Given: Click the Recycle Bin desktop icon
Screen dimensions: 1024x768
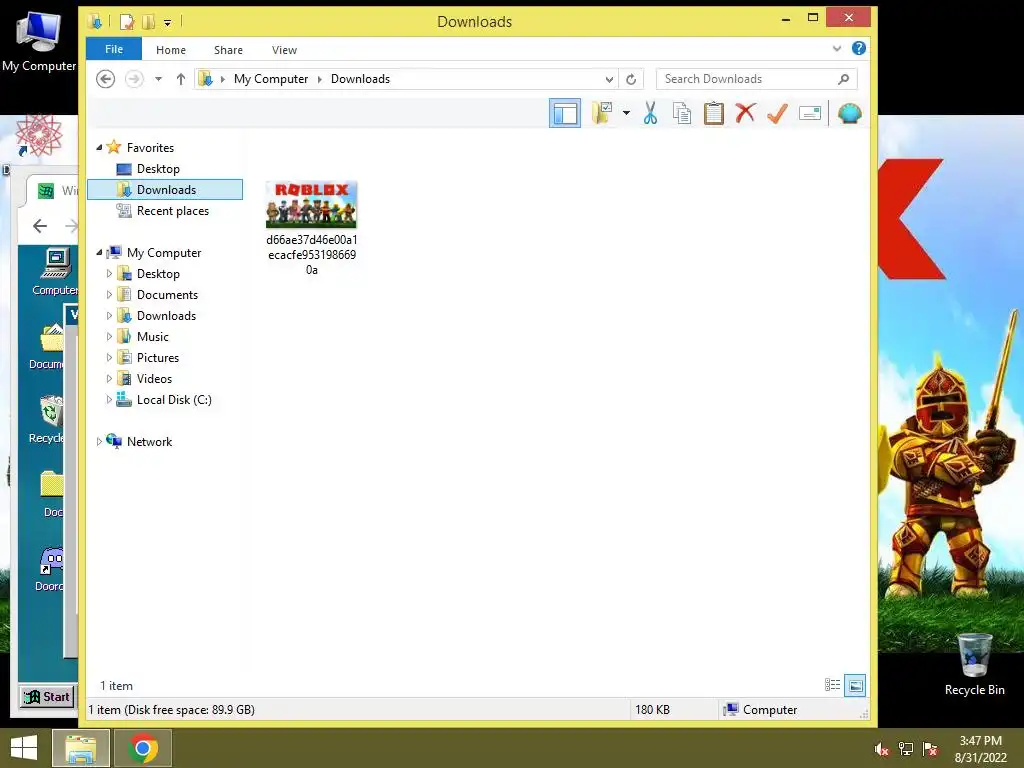Looking at the screenshot, I should (x=974, y=664).
